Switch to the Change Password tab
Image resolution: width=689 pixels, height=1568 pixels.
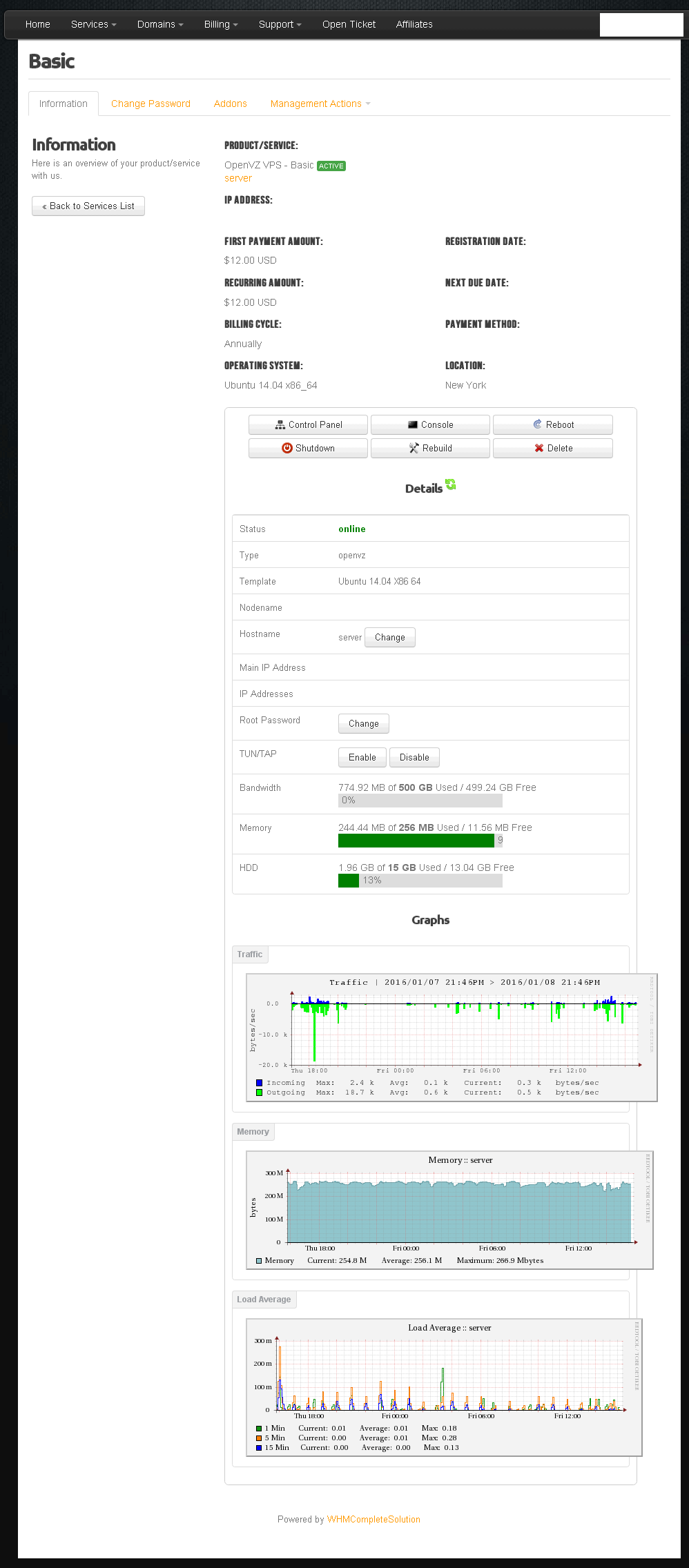point(151,104)
